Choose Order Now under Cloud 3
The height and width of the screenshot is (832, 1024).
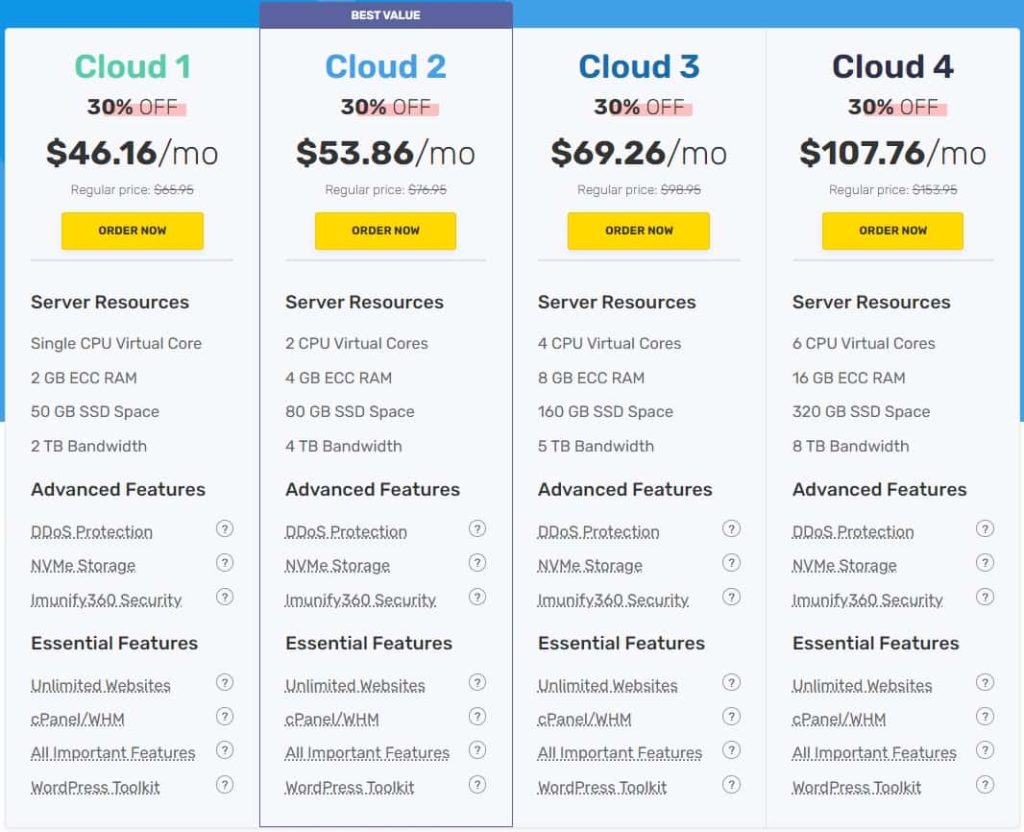(638, 231)
